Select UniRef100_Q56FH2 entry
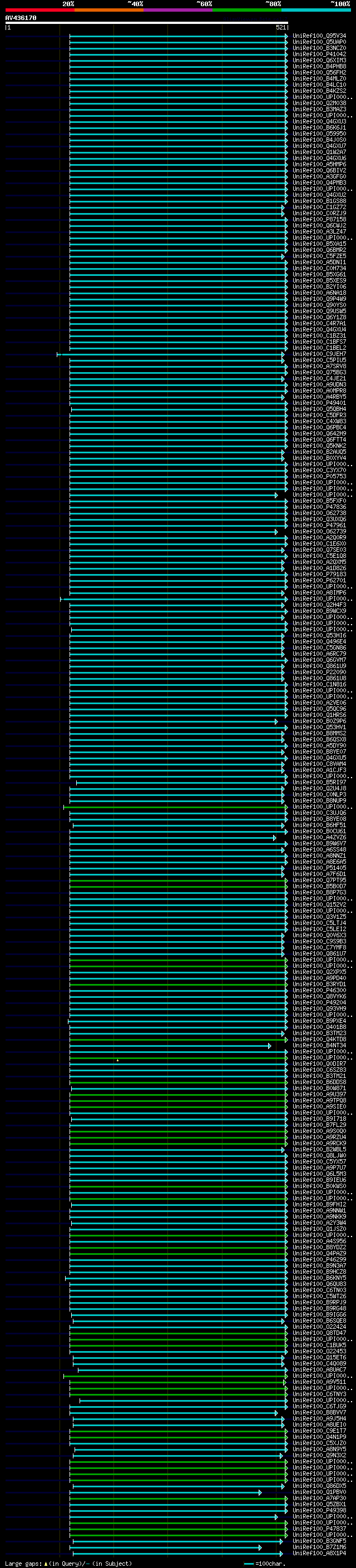This screenshot has width=356, height=1568. [319, 72]
